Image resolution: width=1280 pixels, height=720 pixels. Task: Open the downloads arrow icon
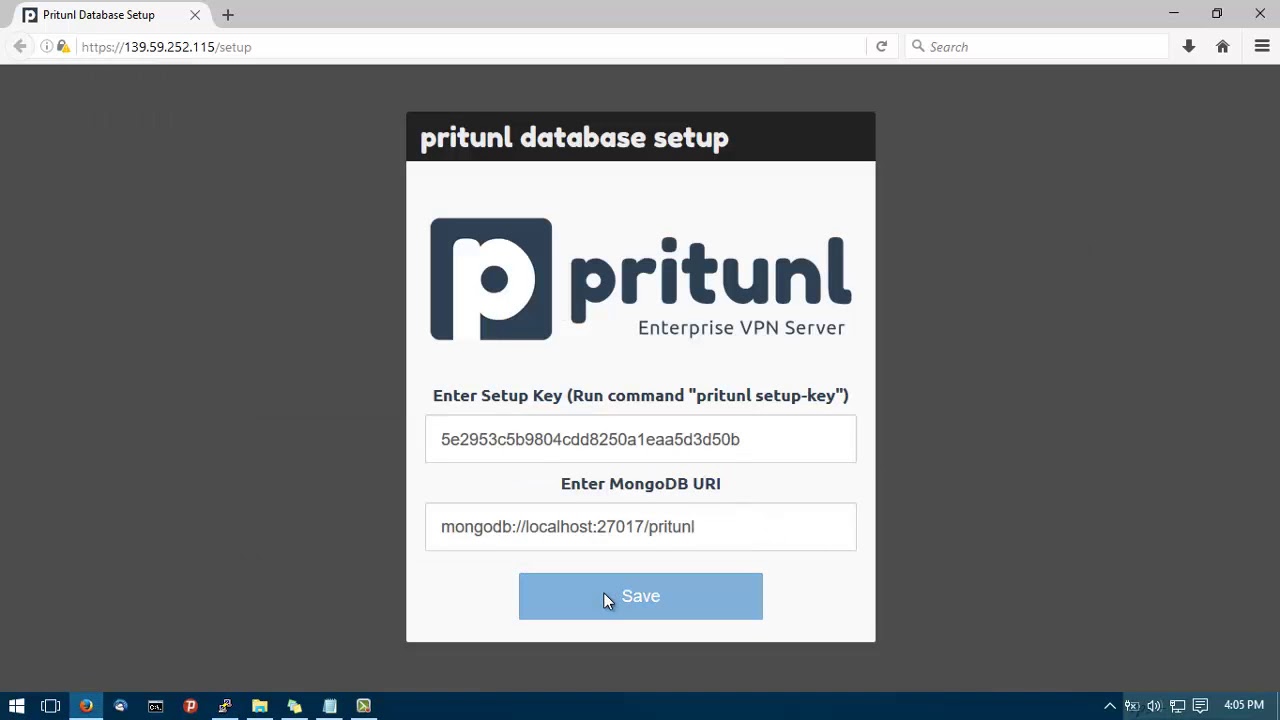1189,46
